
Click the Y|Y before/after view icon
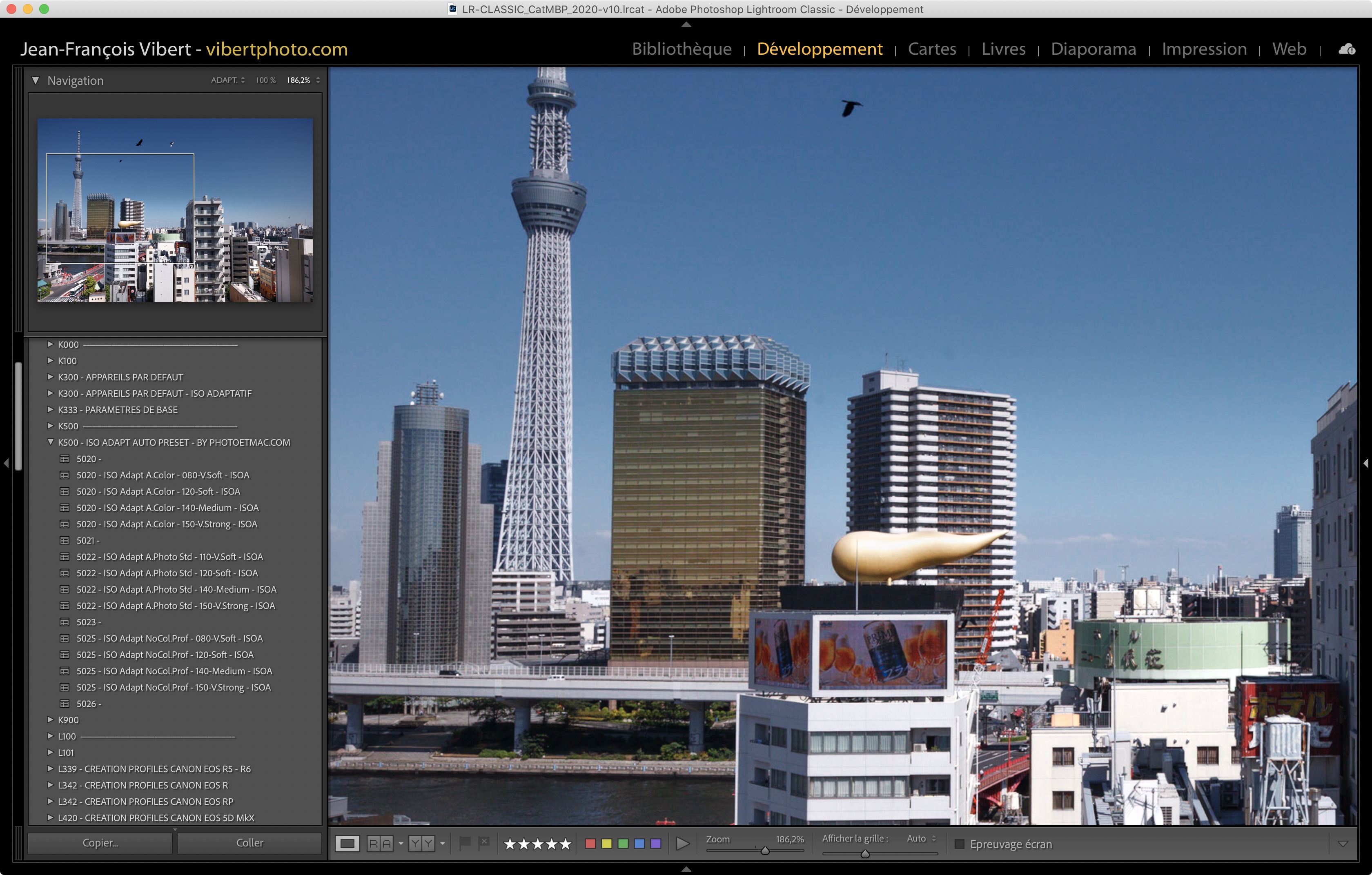pyautogui.click(x=422, y=843)
